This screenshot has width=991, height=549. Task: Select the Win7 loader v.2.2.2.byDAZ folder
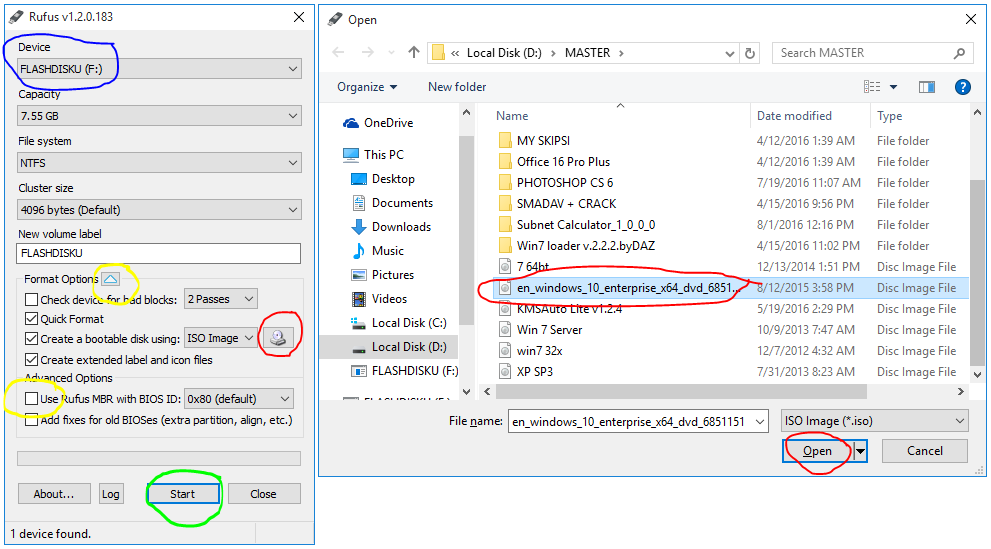click(585, 245)
